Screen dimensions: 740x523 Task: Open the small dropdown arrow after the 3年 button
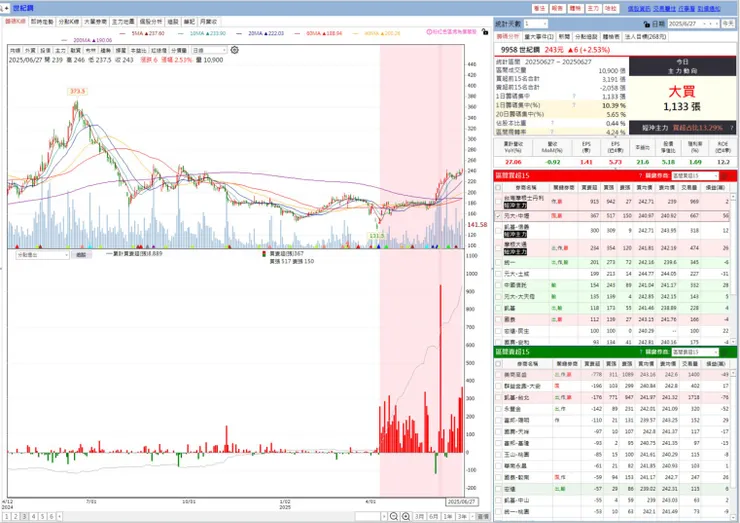click(x=472, y=517)
